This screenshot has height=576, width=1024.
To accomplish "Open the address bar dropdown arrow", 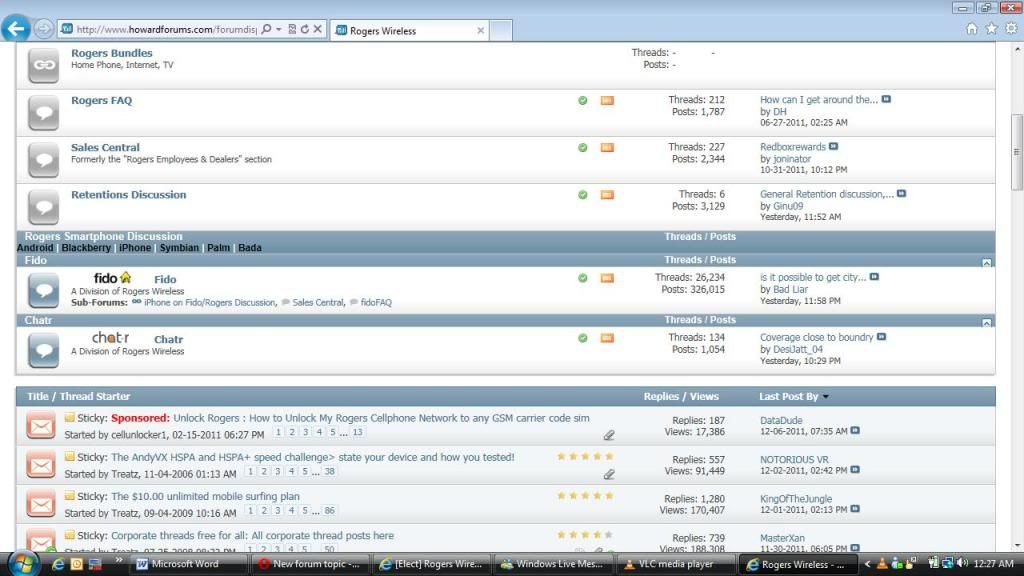I will pyautogui.click(x=279, y=29).
